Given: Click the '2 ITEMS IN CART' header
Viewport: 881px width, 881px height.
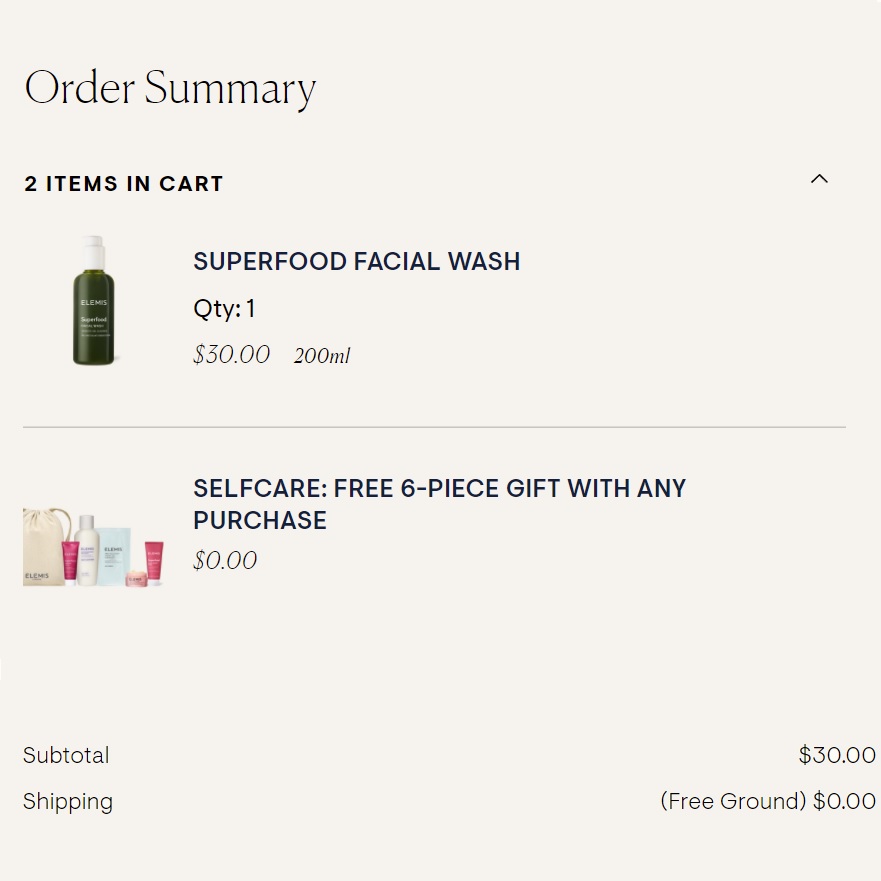Looking at the screenshot, I should click(124, 184).
